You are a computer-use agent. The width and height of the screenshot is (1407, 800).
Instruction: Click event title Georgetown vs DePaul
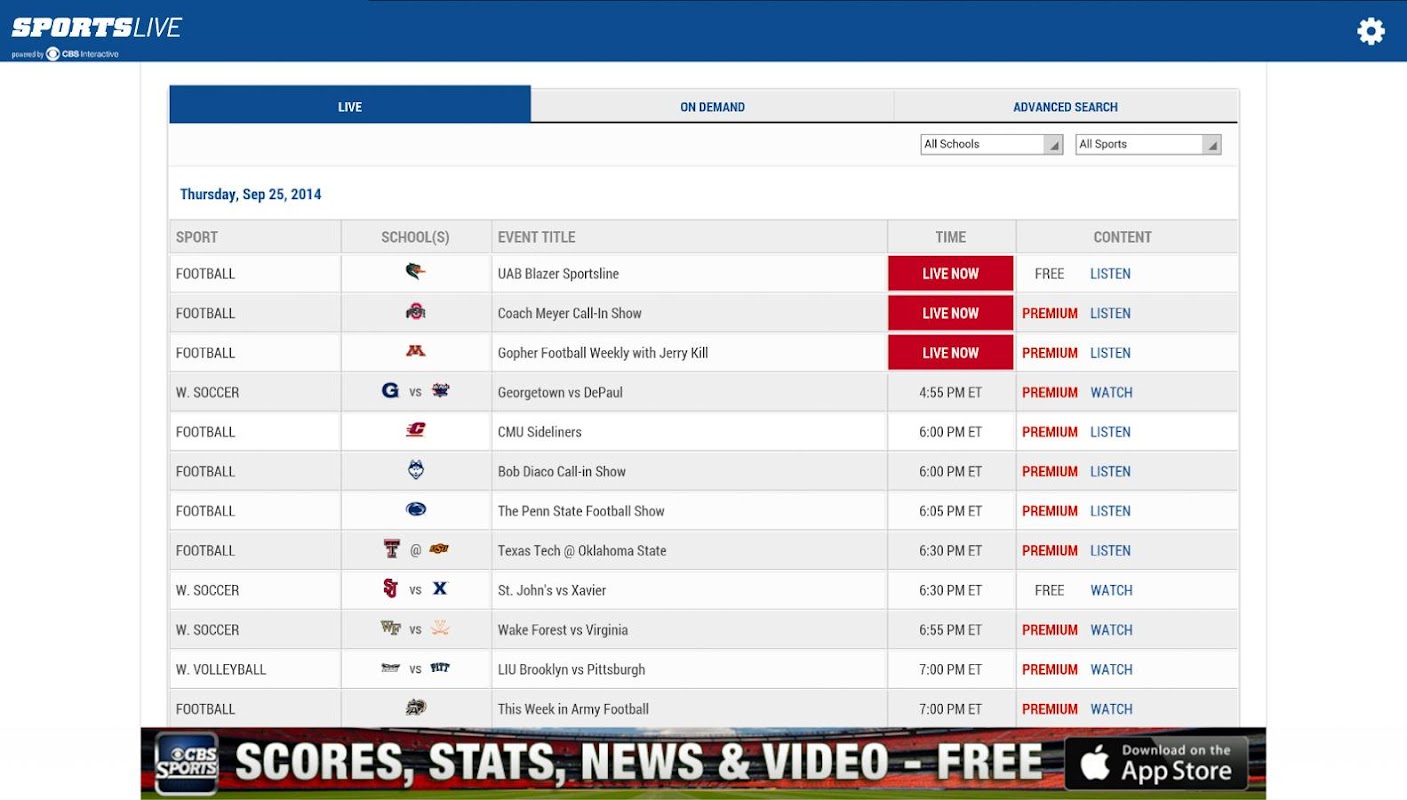(x=560, y=392)
